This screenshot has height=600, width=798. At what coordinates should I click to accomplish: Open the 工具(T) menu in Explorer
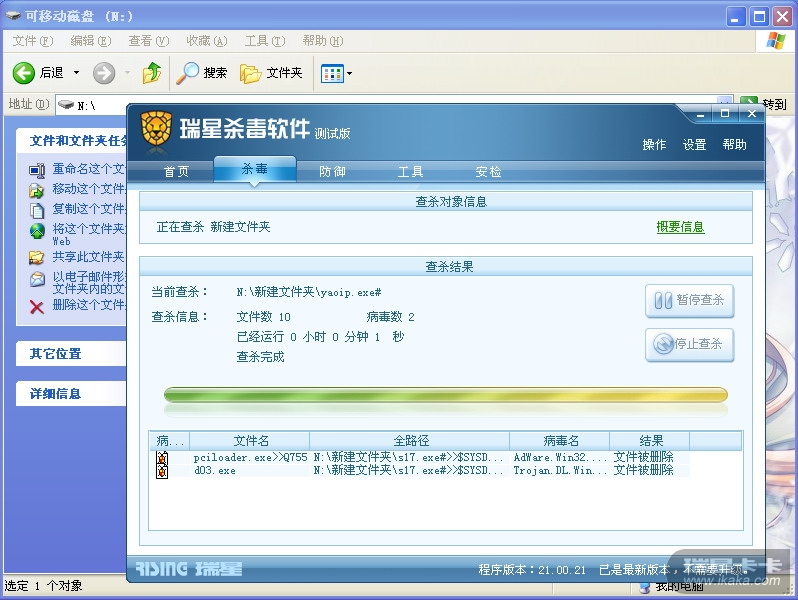pos(265,41)
